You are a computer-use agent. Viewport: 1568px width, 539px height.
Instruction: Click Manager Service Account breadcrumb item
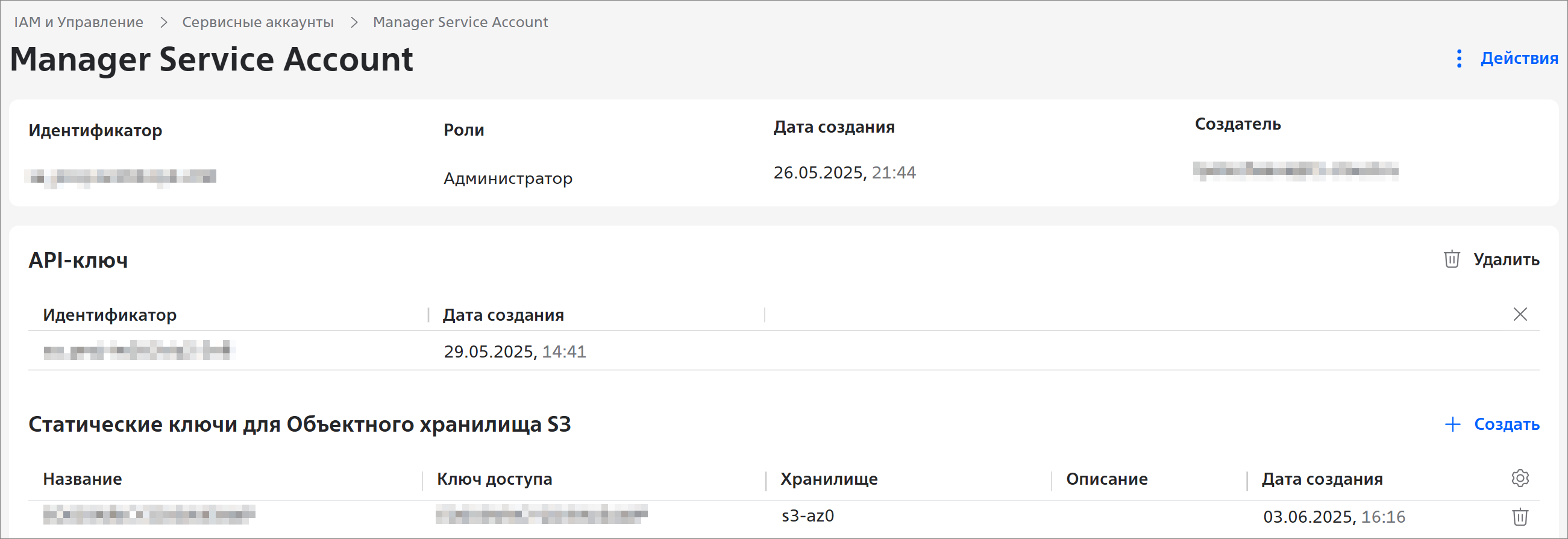pos(460,22)
